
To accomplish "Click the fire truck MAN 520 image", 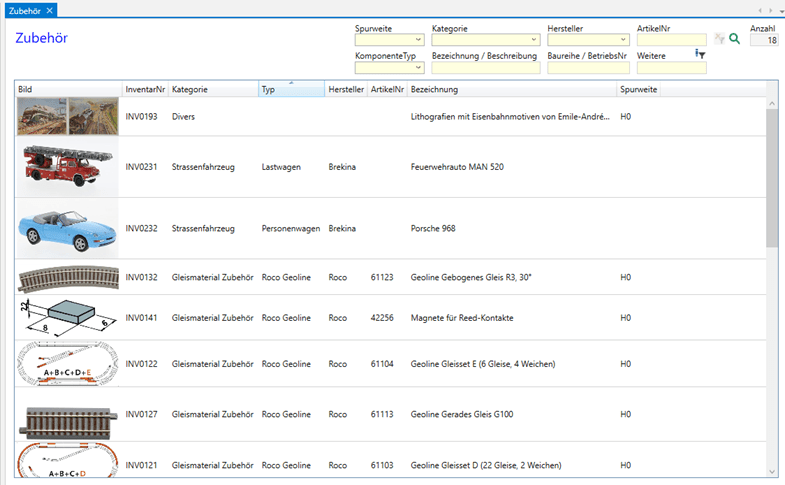I will coord(67,167).
